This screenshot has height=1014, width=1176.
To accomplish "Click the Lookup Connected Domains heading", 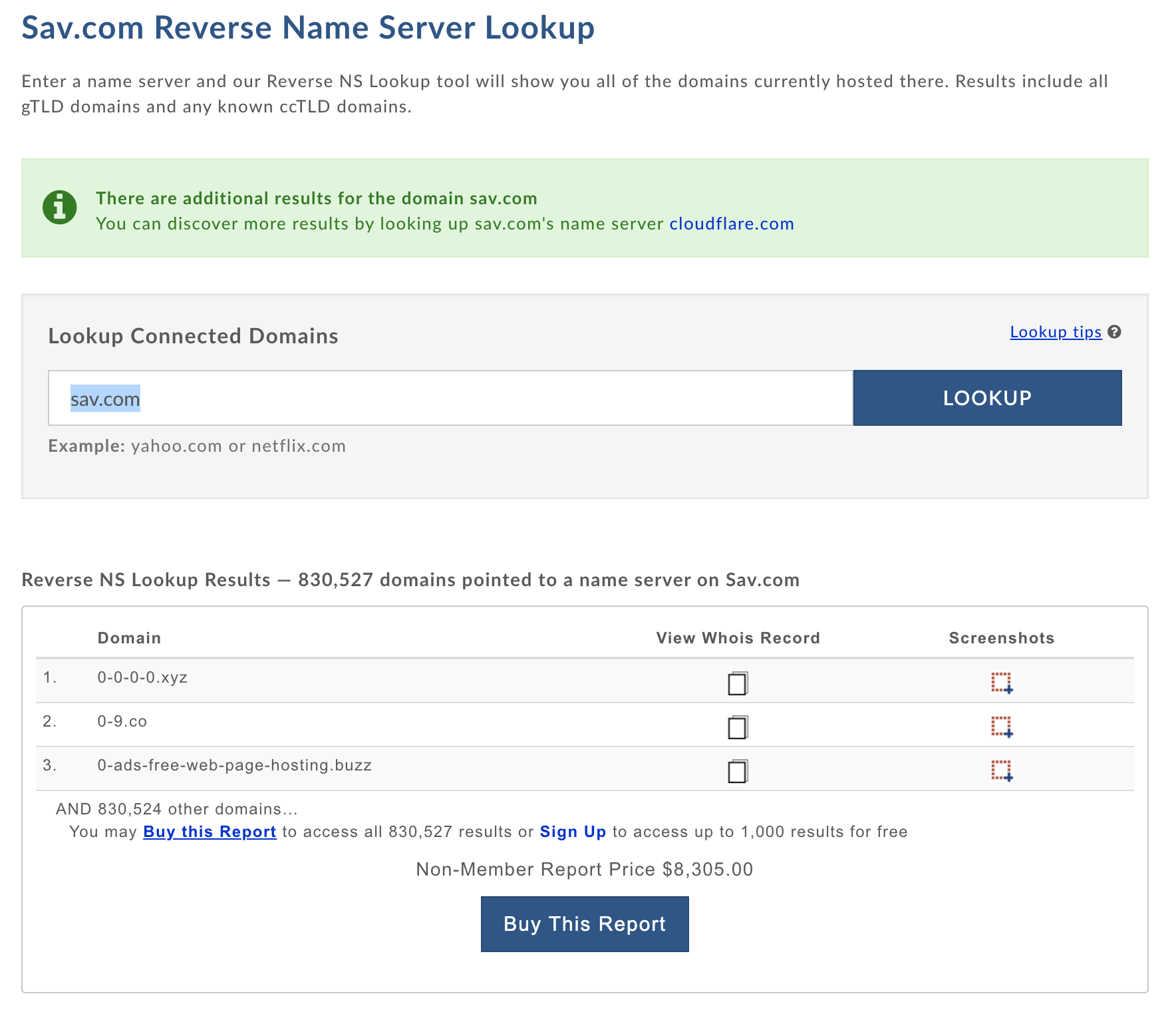I will point(193,336).
